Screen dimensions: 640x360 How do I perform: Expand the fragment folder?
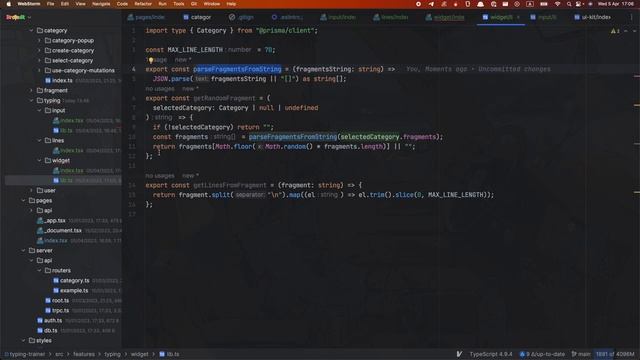[31, 91]
